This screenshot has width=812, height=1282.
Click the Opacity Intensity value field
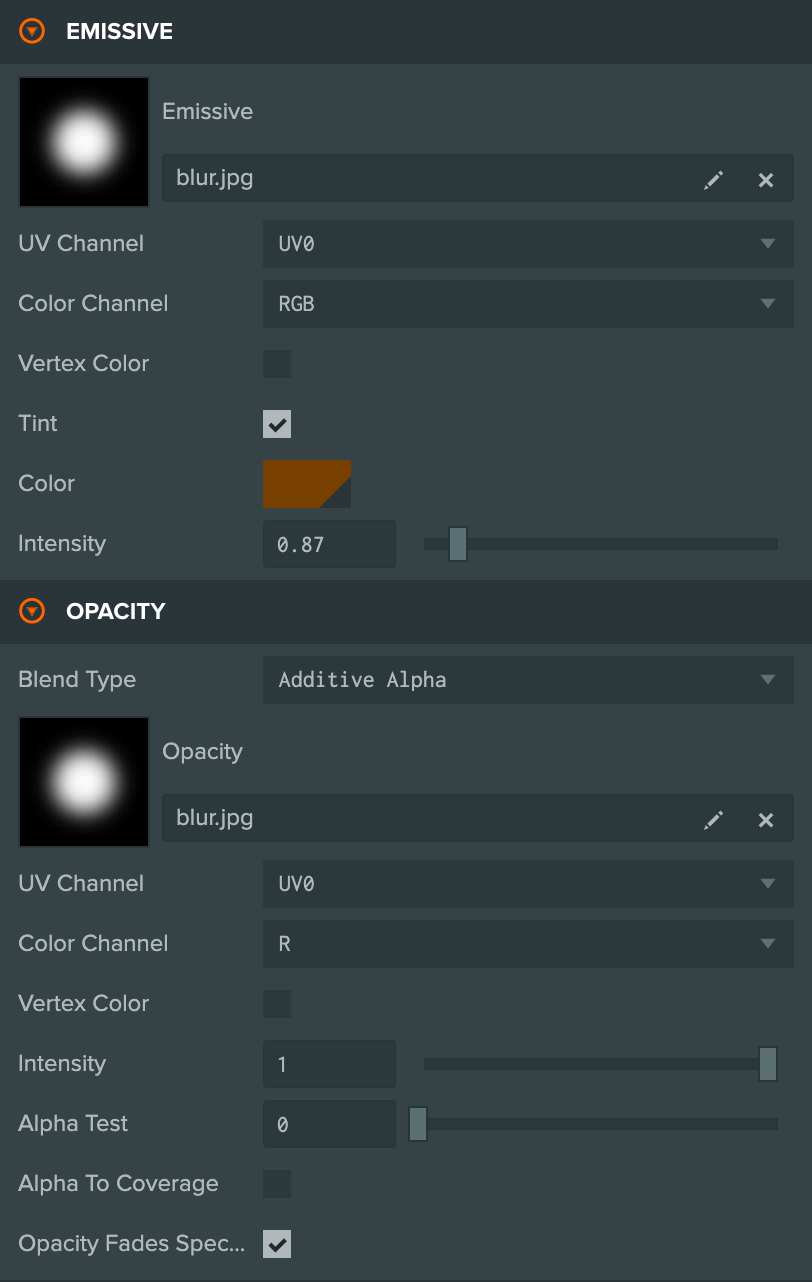pyautogui.click(x=329, y=1064)
